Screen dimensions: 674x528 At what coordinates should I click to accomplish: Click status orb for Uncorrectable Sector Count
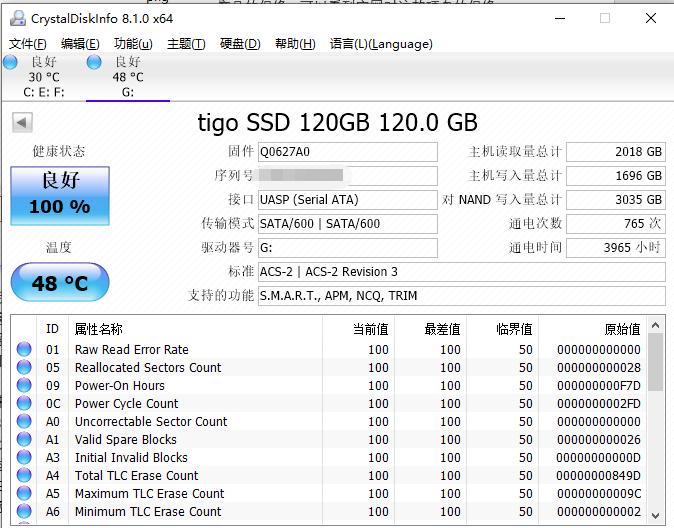click(x=24, y=421)
